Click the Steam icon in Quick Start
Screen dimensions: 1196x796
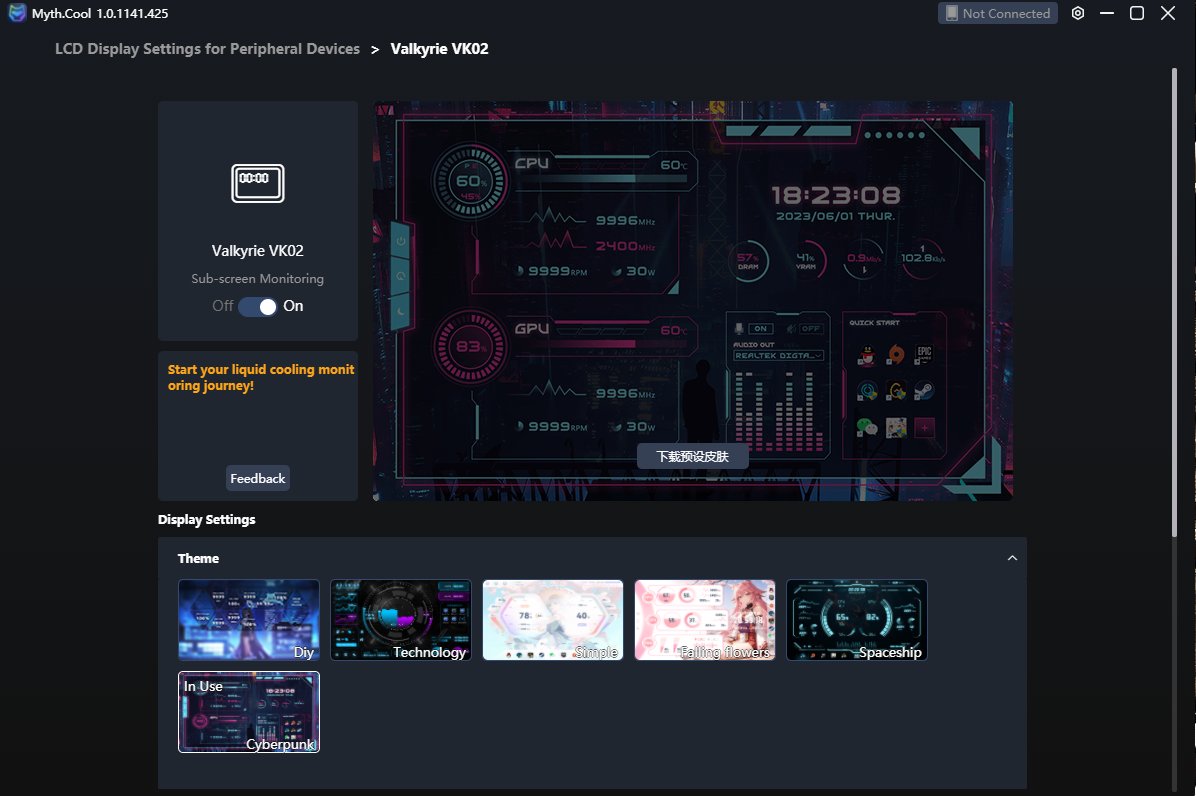coord(924,391)
